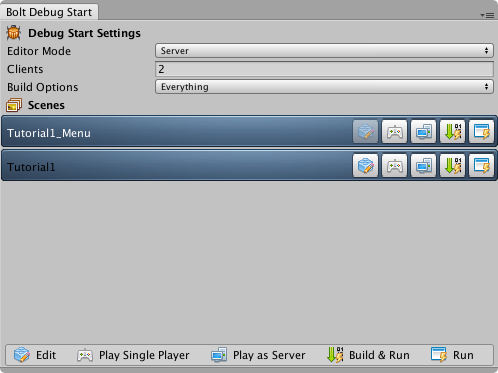Click Build & Run icon for Tutorial1_Menu
Image resolution: width=498 pixels, height=373 pixels.
tap(452, 132)
